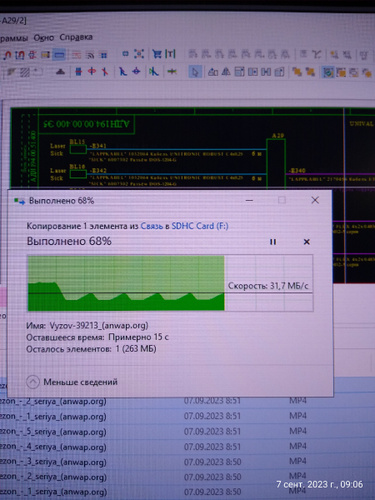Click the gray triangle toolbar icon
Screen dimensions: 375x500
click(x=60, y=71)
